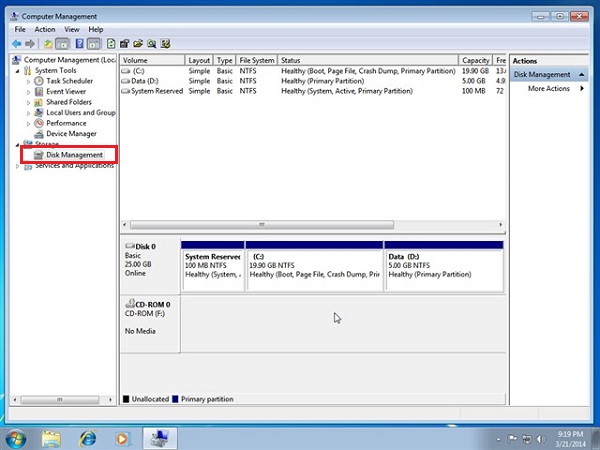Image resolution: width=600 pixels, height=450 pixels.
Task: Click volume list scroll right arrow
Action: pyautogui.click(x=501, y=225)
